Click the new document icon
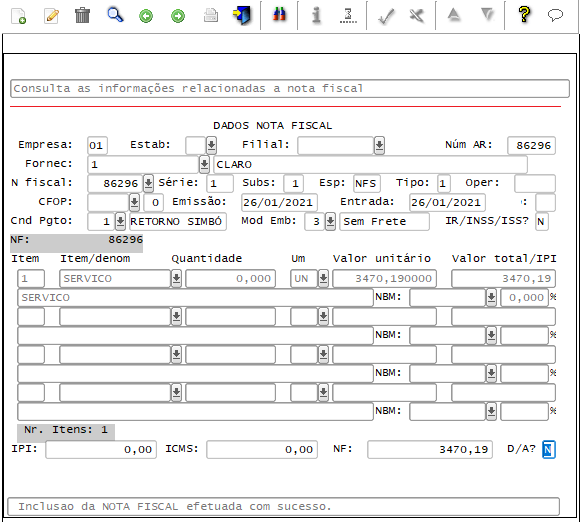Screen dimensions: 581x522 point(18,16)
